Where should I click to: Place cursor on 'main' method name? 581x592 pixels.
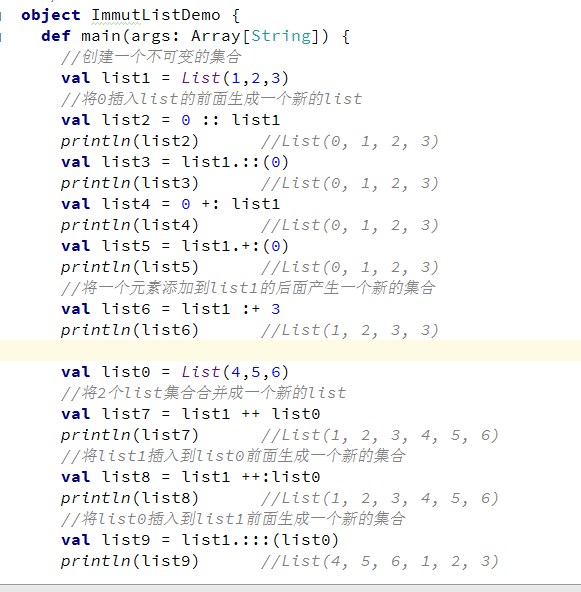100,36
